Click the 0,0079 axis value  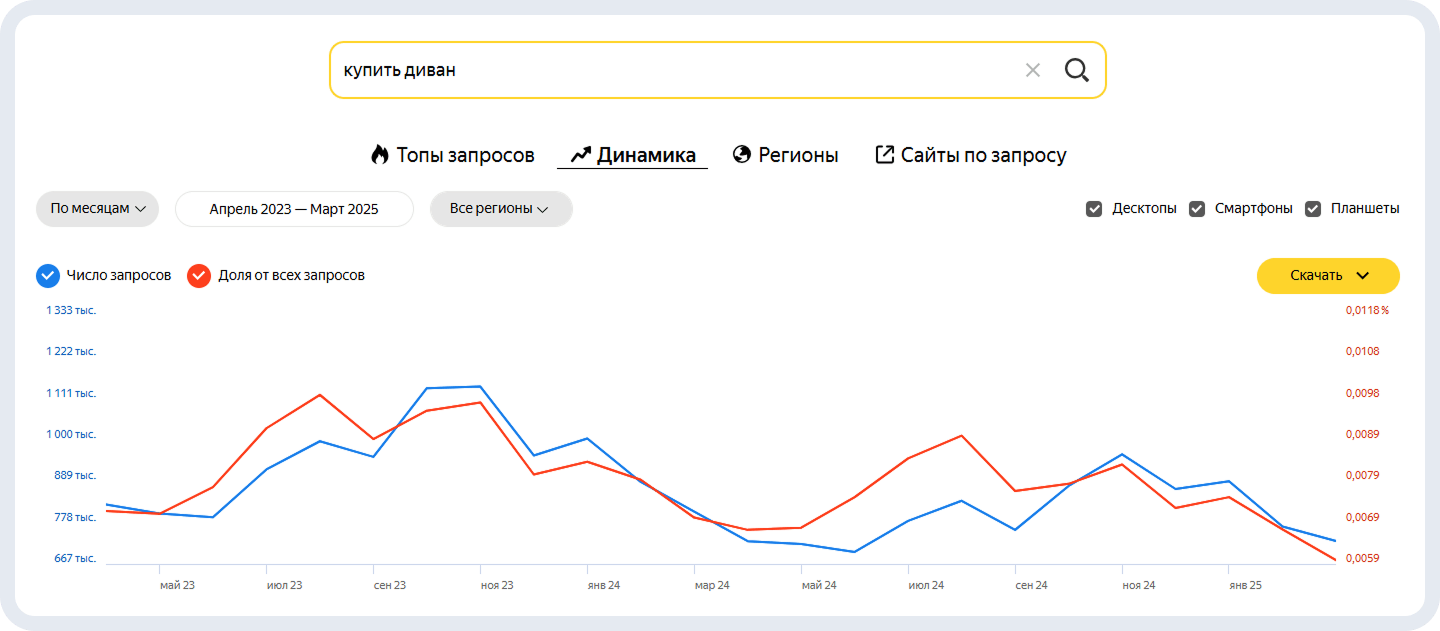coord(1362,475)
